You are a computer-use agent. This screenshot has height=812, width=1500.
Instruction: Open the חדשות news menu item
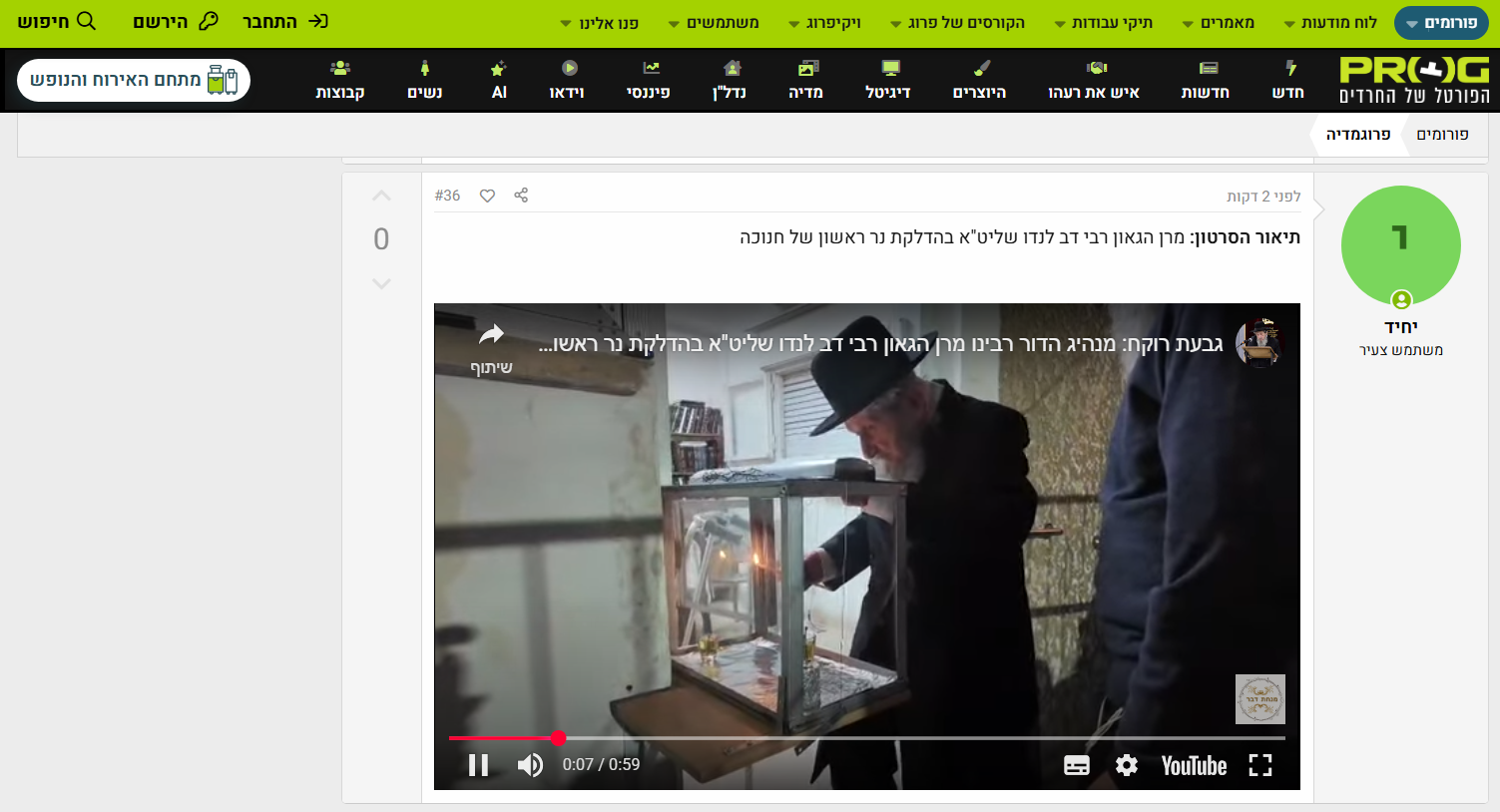(1206, 80)
